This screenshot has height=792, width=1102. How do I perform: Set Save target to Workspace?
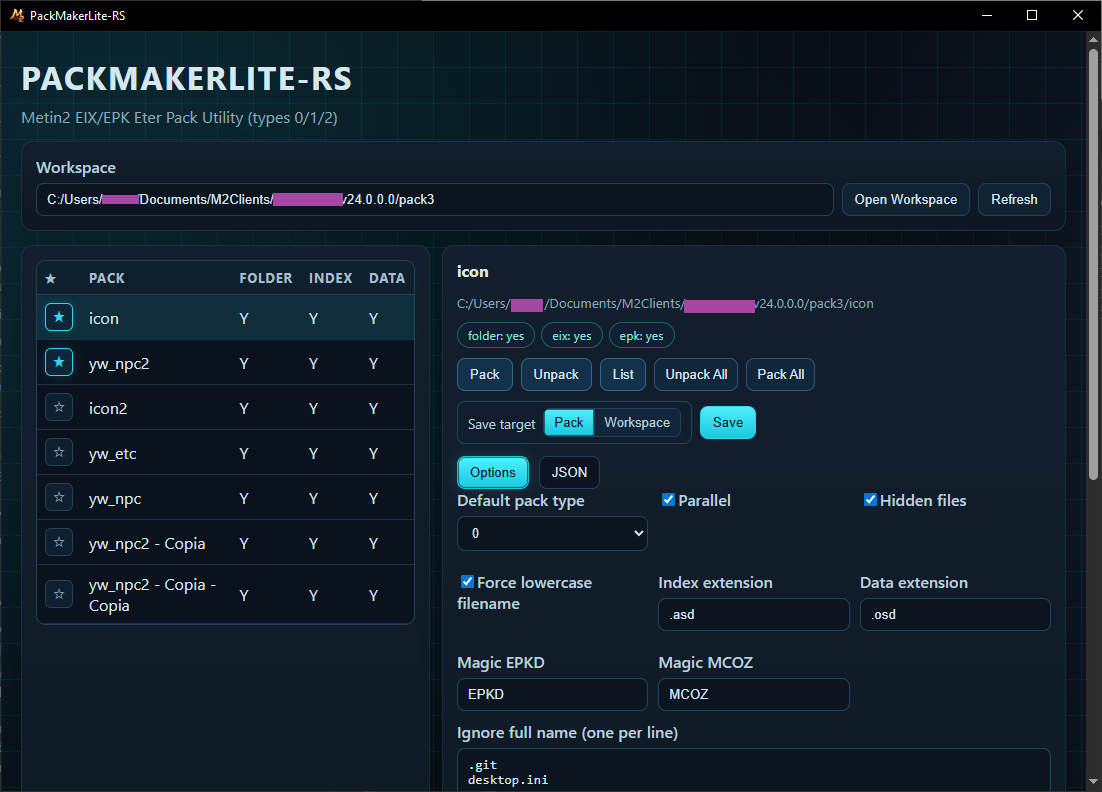pyautogui.click(x=636, y=422)
